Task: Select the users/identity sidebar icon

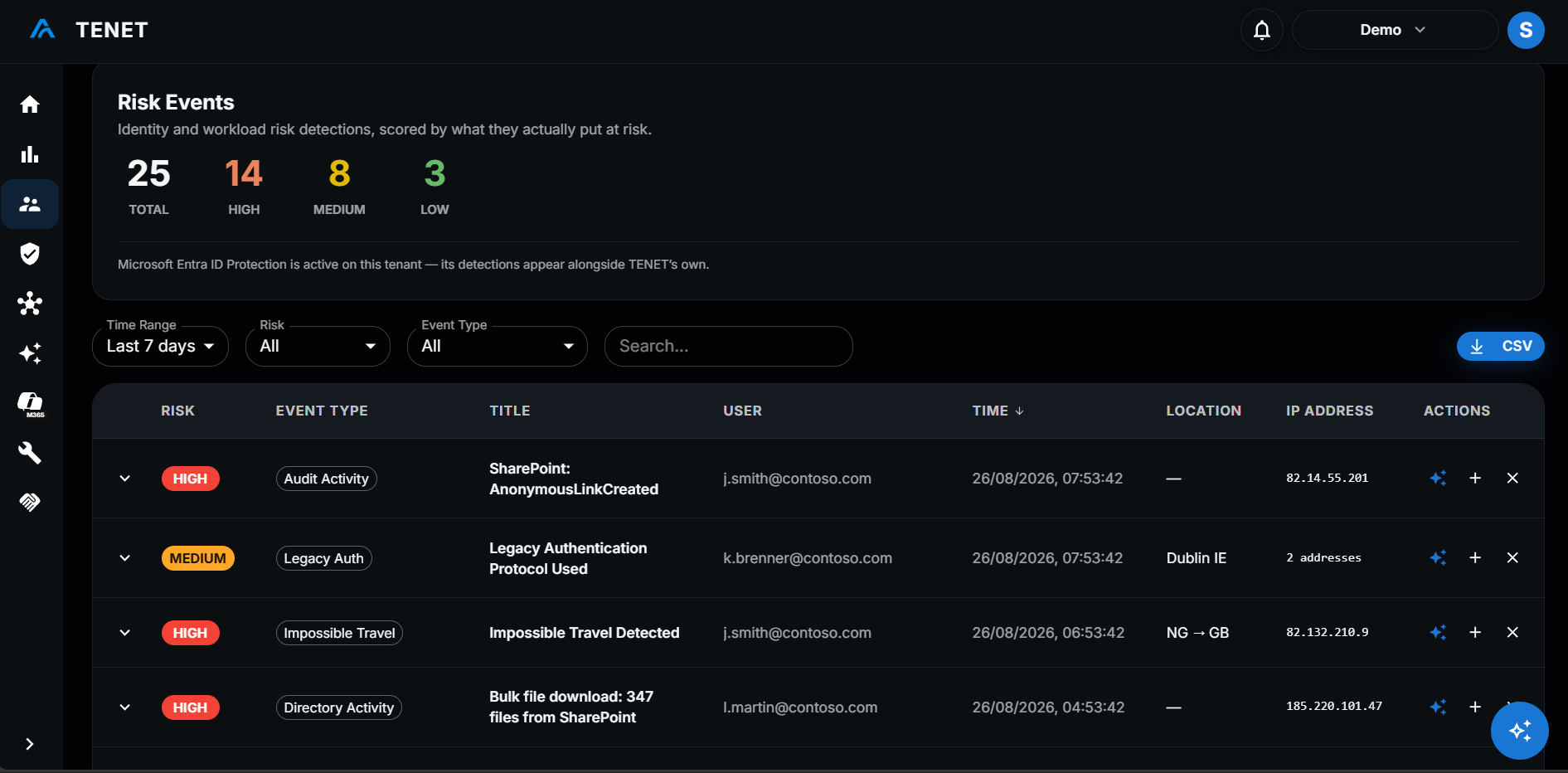Action: (x=30, y=204)
